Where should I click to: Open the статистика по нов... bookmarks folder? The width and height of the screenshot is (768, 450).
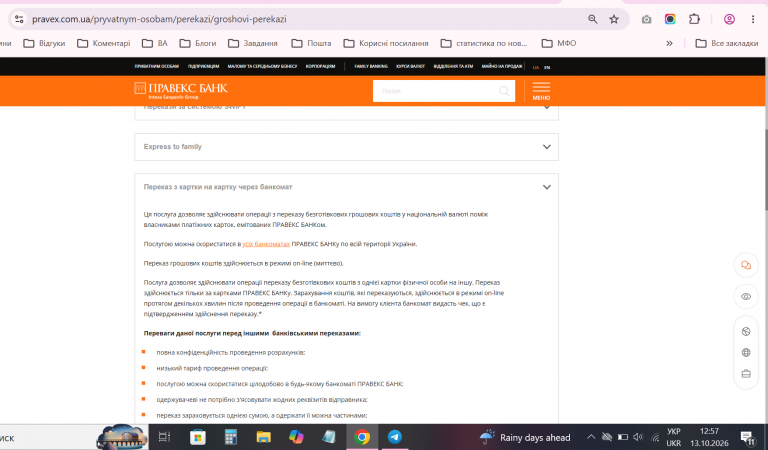tap(484, 43)
